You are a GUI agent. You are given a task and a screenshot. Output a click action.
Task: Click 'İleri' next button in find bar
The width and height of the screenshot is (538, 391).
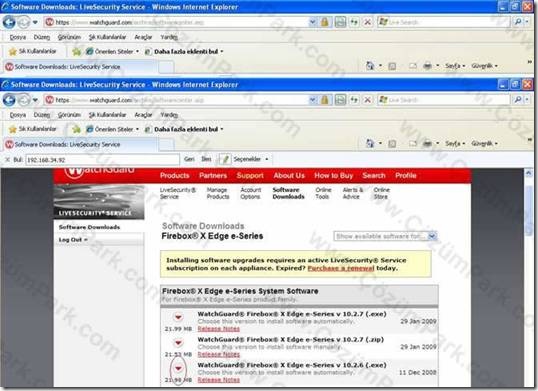coord(206,159)
